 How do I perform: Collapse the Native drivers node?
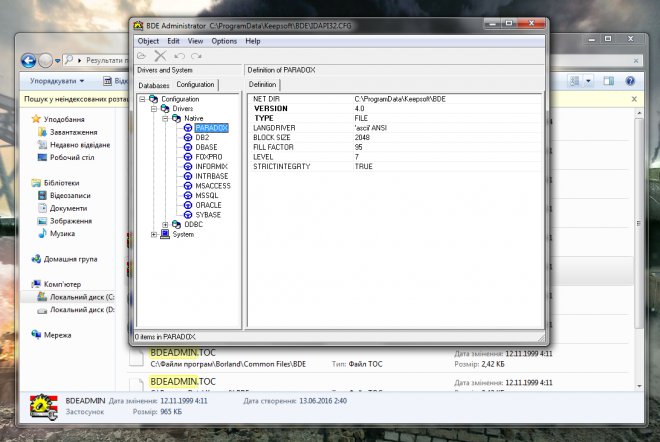[165, 118]
